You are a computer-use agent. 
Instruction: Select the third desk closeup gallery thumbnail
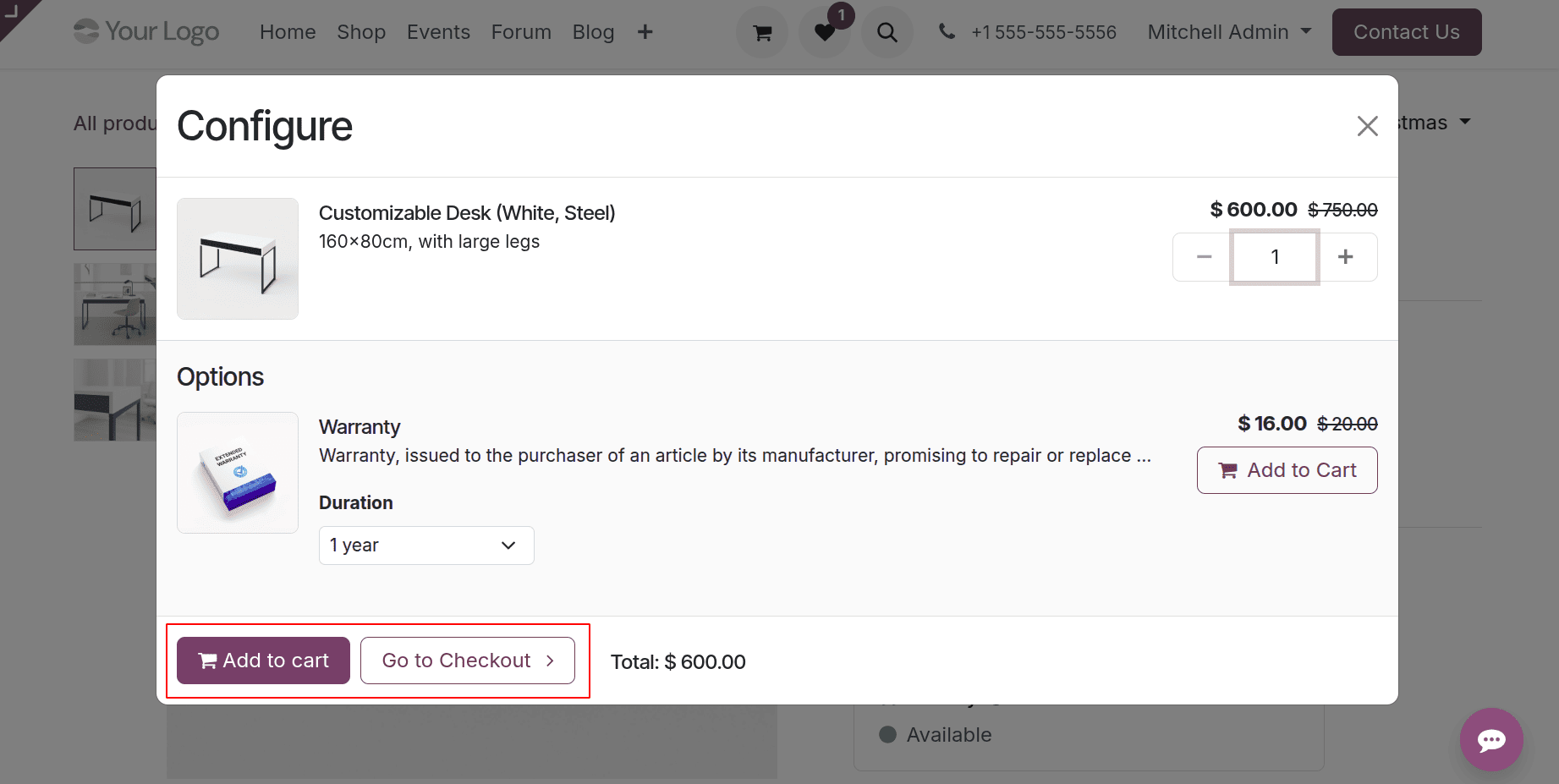coord(115,400)
